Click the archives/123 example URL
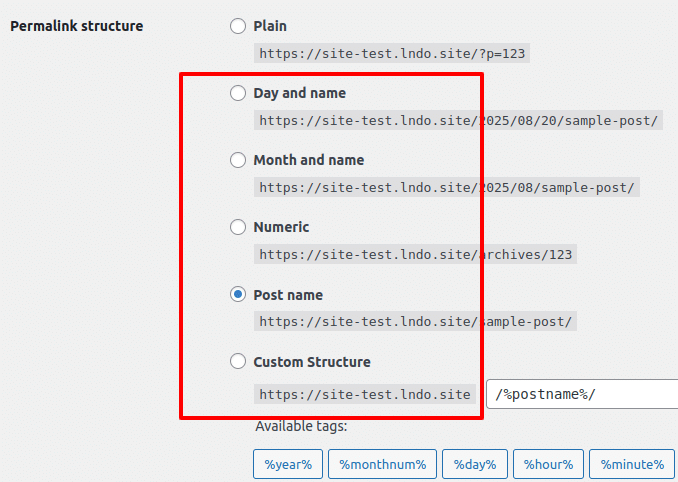This screenshot has width=678, height=482. [416, 255]
